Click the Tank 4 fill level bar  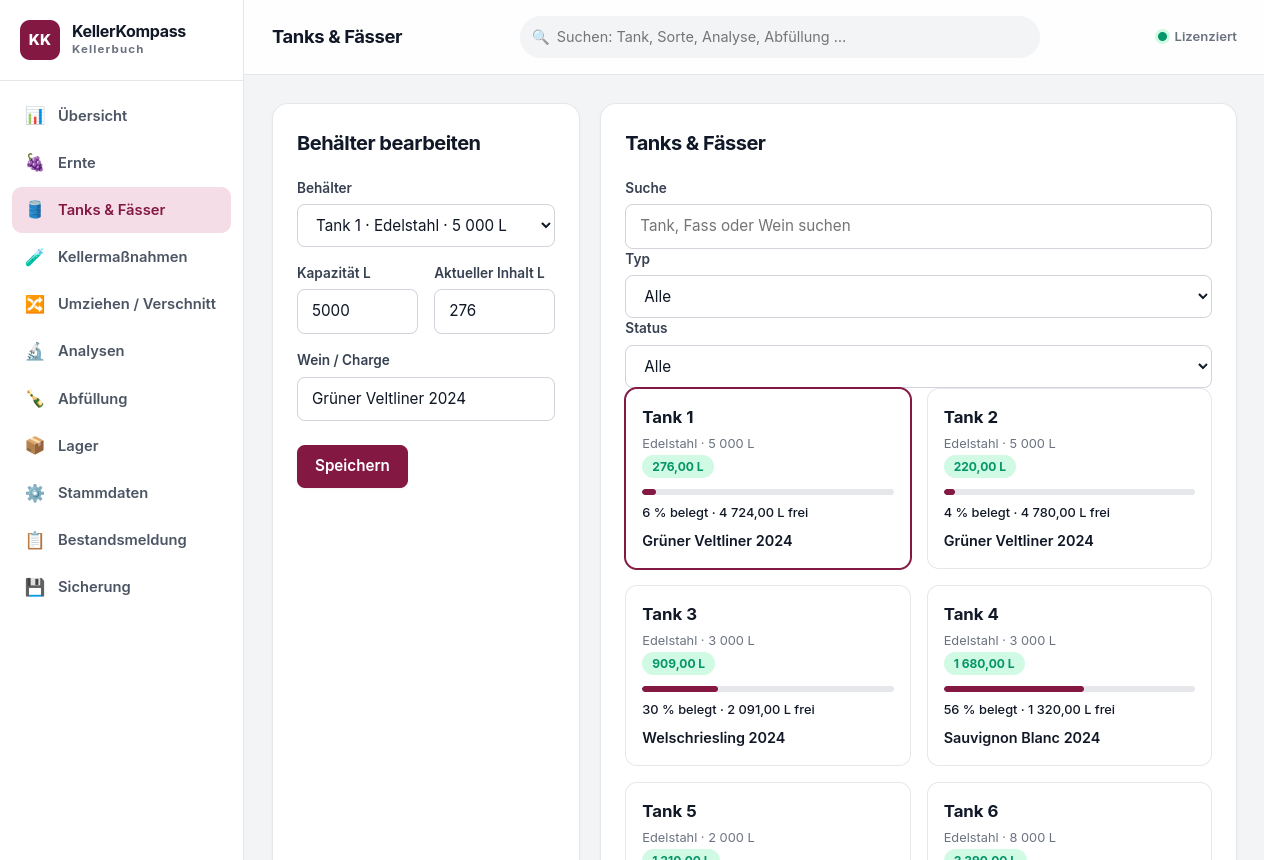[x=1069, y=689]
